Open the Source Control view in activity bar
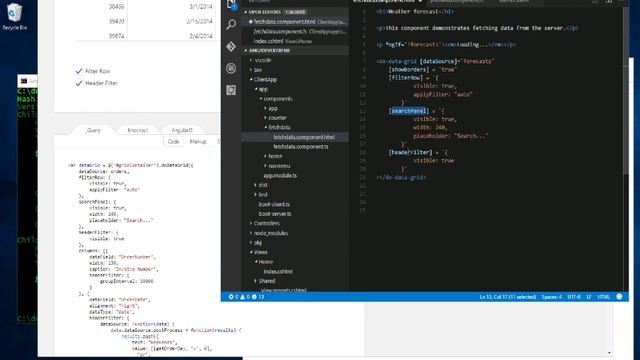Viewport: 640px width, 360px height. (231, 47)
